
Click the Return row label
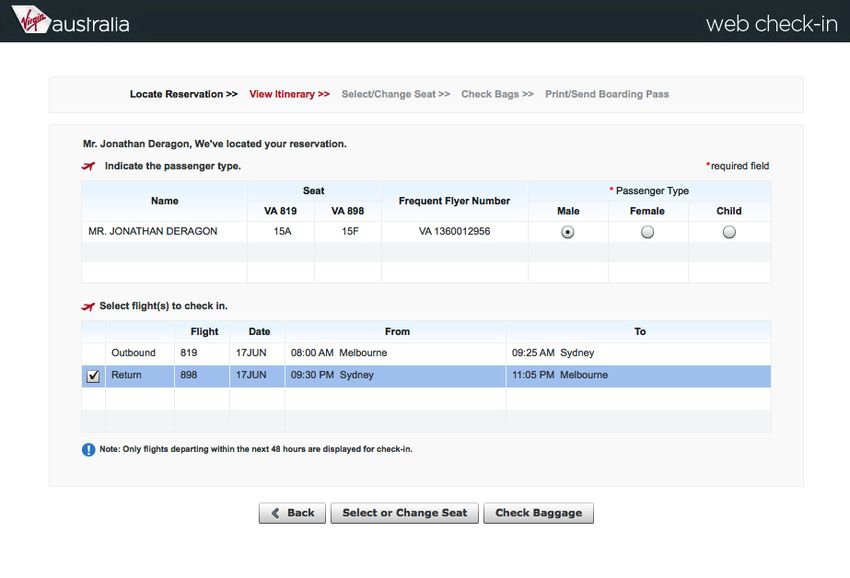click(126, 375)
